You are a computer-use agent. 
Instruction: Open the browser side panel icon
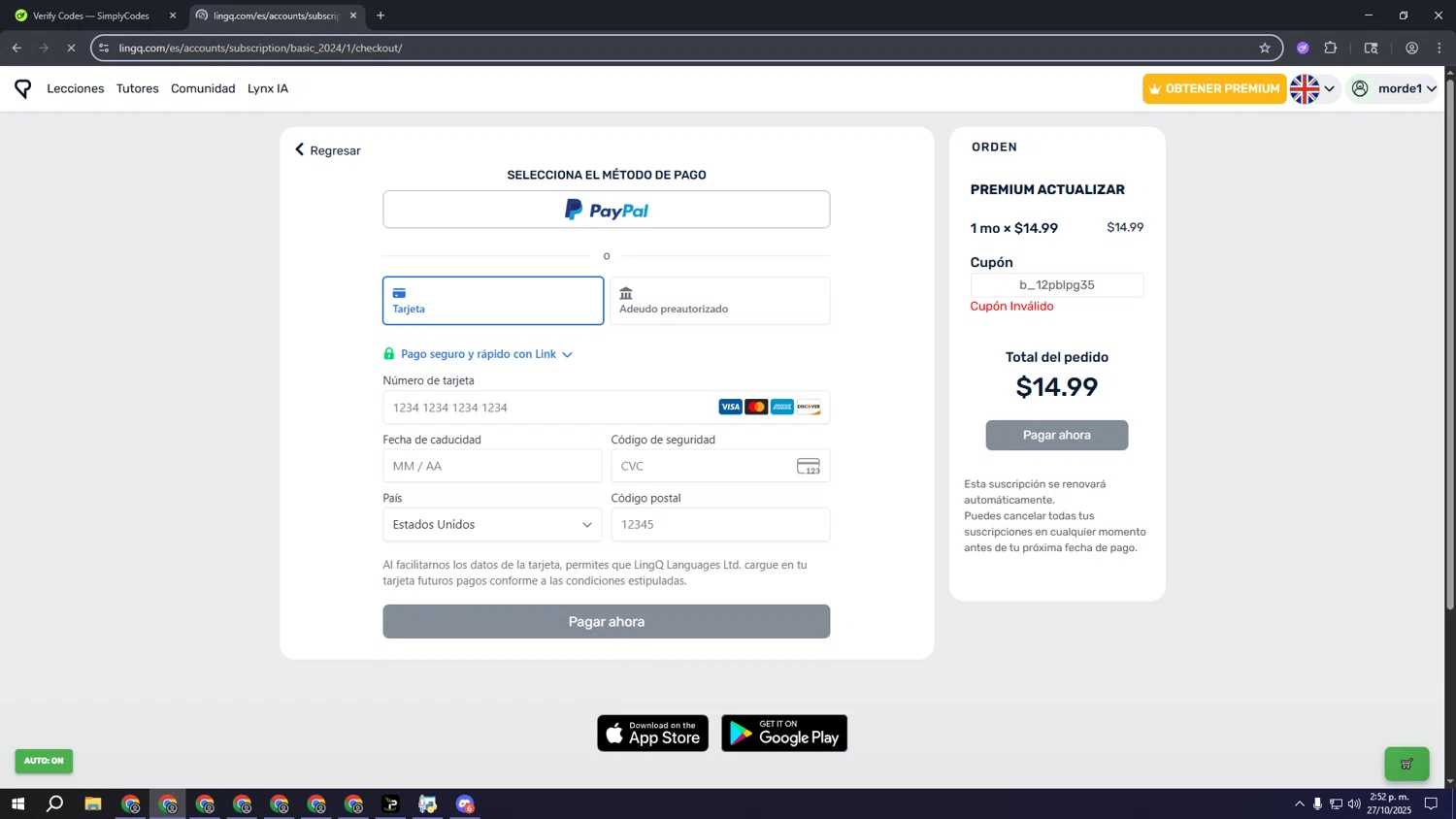point(1371,48)
